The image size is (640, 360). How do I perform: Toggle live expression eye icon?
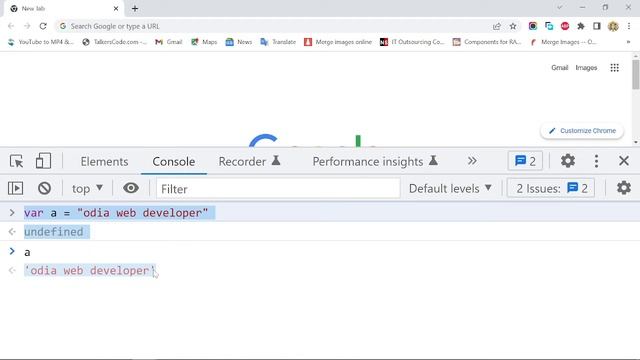pos(131,188)
